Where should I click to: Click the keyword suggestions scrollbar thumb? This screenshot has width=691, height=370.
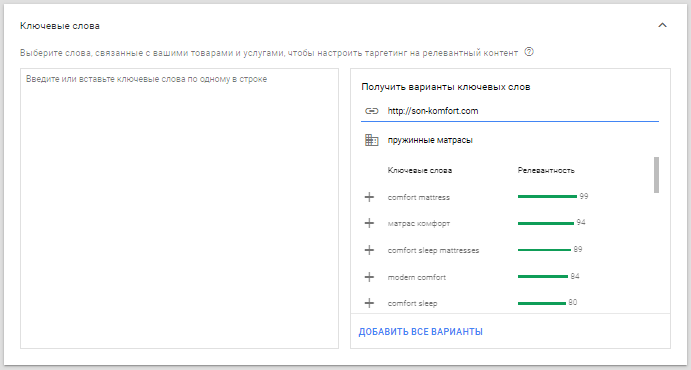[656, 174]
